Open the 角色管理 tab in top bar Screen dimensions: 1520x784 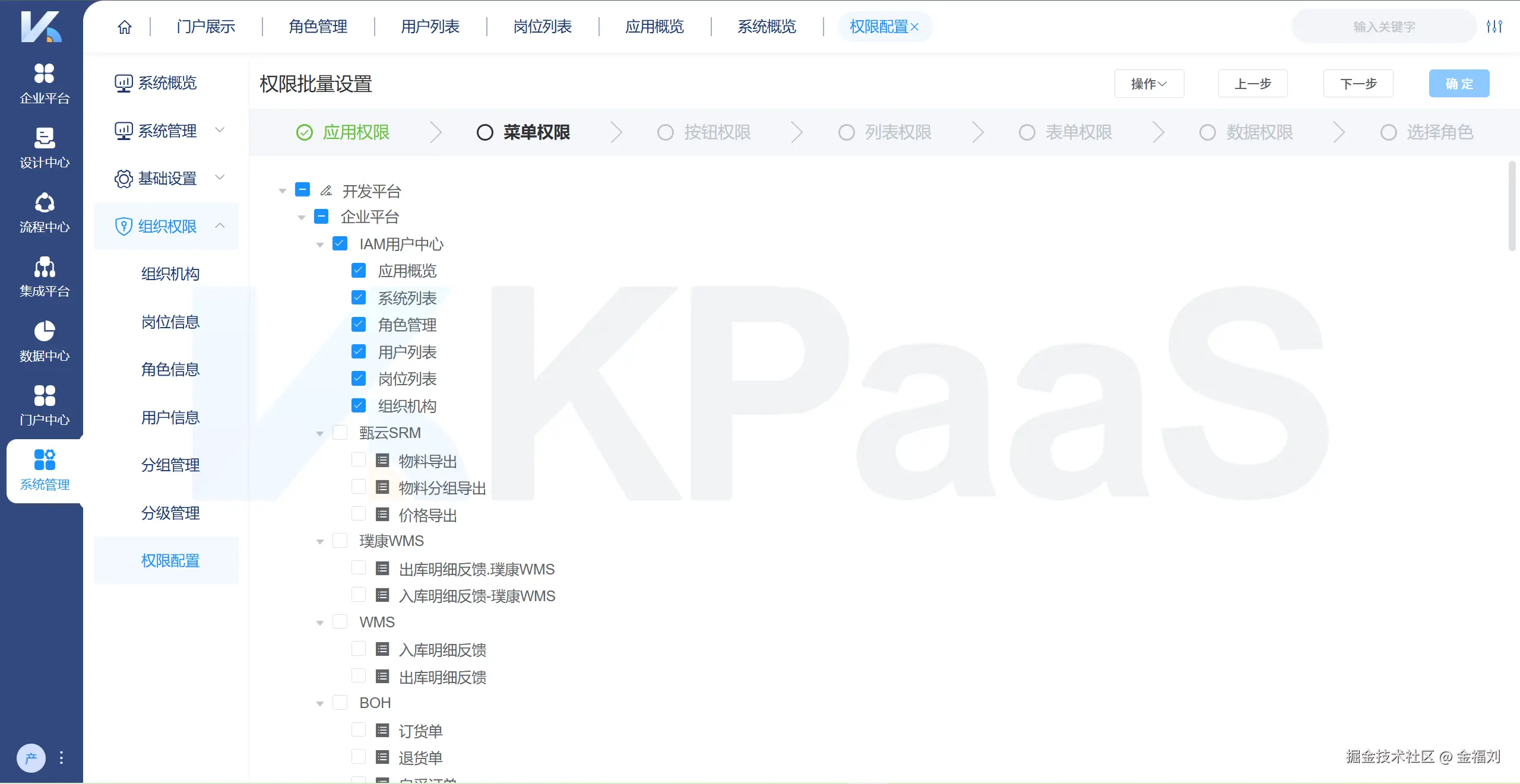click(318, 26)
